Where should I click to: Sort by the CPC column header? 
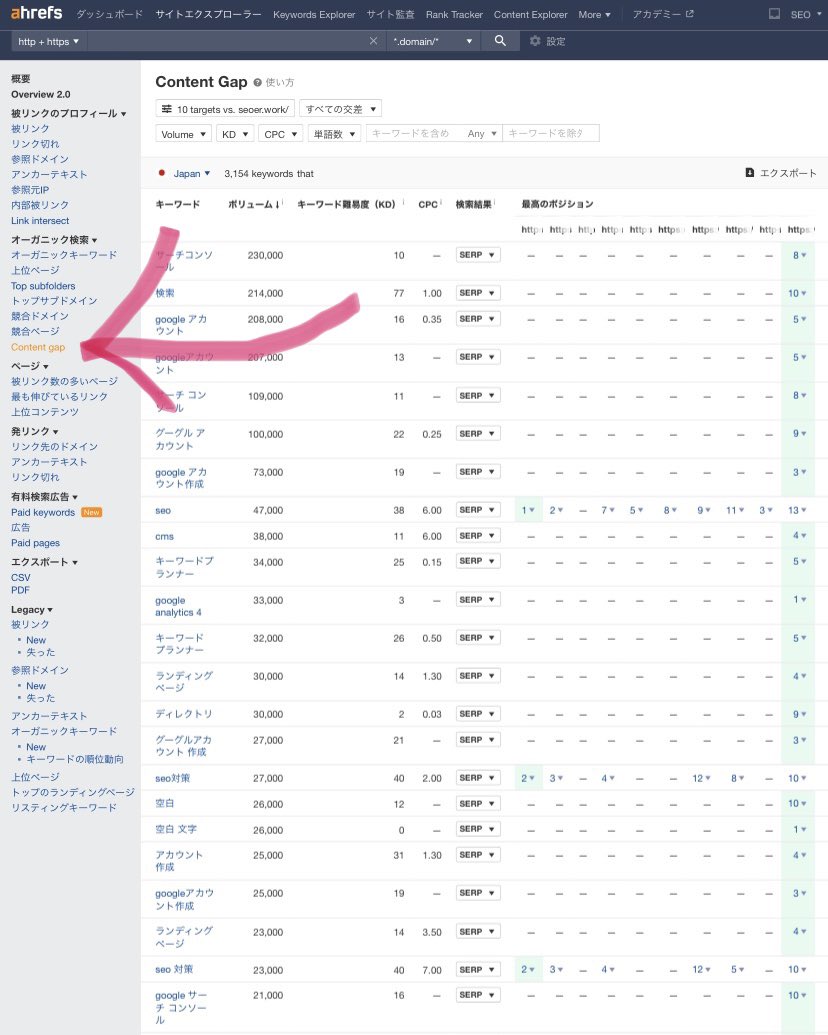pos(428,205)
